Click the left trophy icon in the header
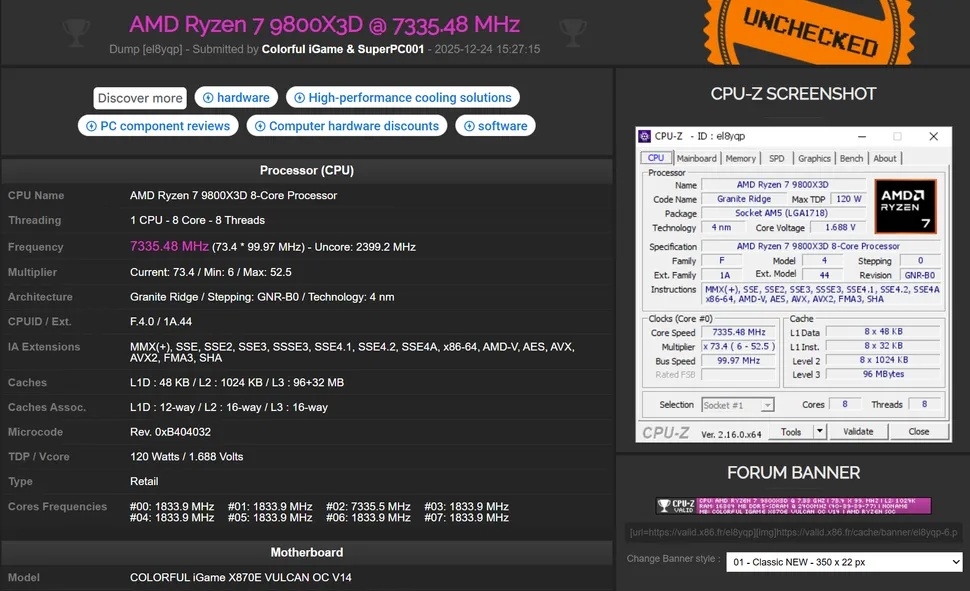Viewport: 970px width, 591px height. [76, 30]
